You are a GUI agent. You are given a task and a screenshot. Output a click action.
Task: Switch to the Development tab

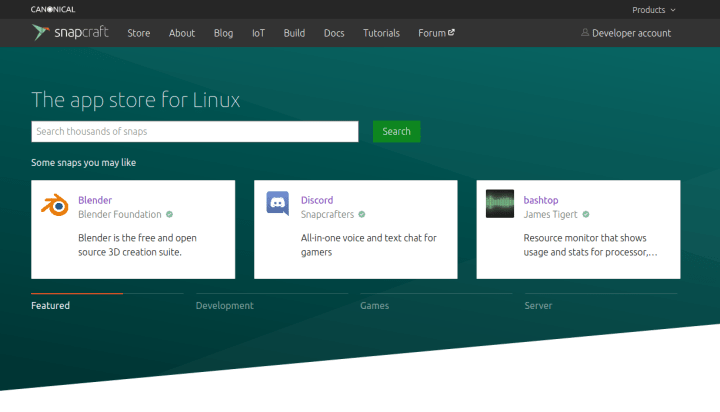tap(225, 305)
